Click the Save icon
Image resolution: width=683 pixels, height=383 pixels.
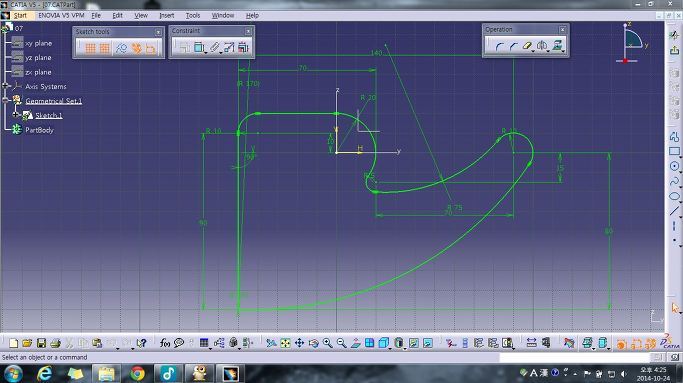[x=41, y=343]
